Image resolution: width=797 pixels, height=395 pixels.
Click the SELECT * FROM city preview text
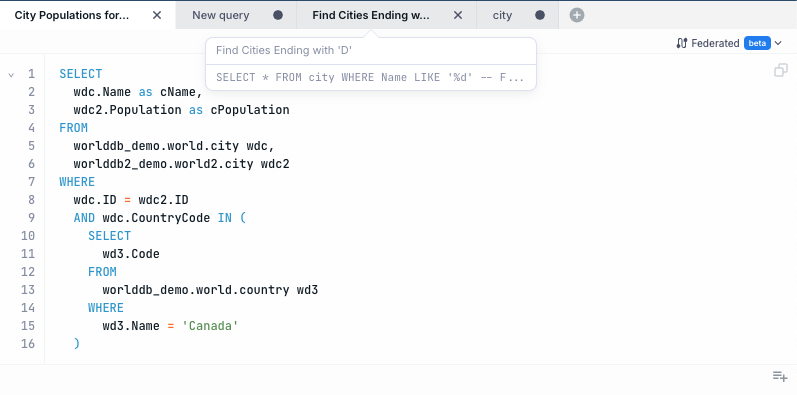[370, 77]
